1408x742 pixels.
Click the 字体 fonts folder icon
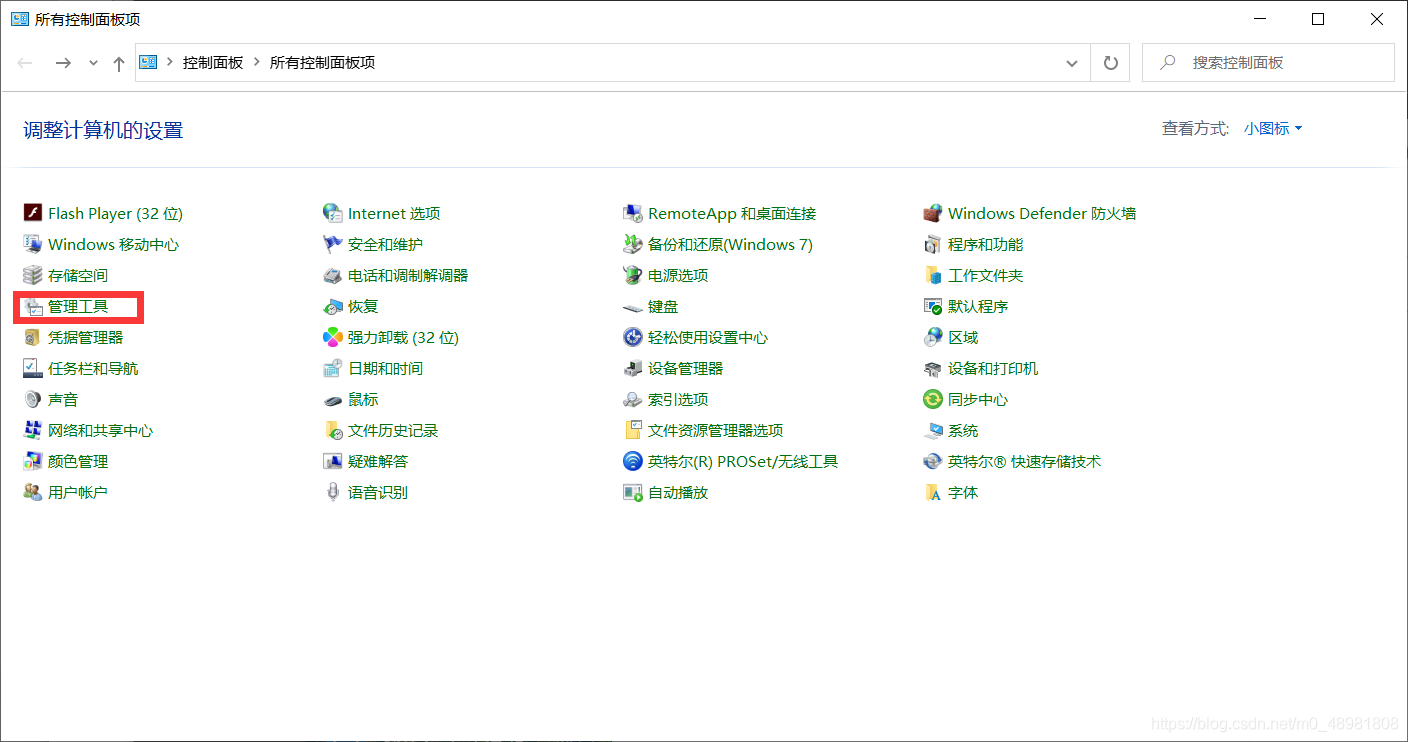point(932,492)
